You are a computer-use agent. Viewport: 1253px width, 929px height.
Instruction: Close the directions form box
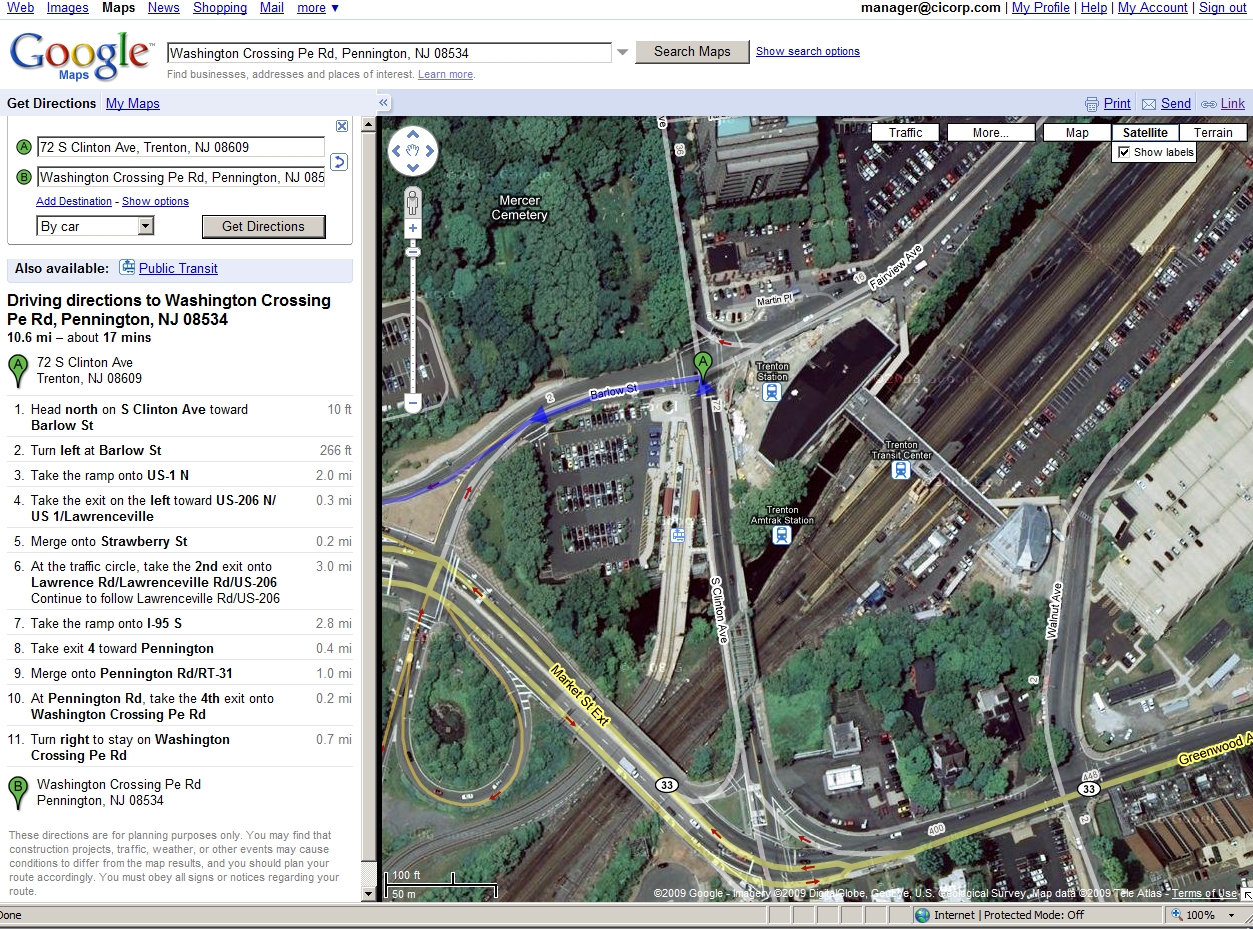(x=342, y=126)
